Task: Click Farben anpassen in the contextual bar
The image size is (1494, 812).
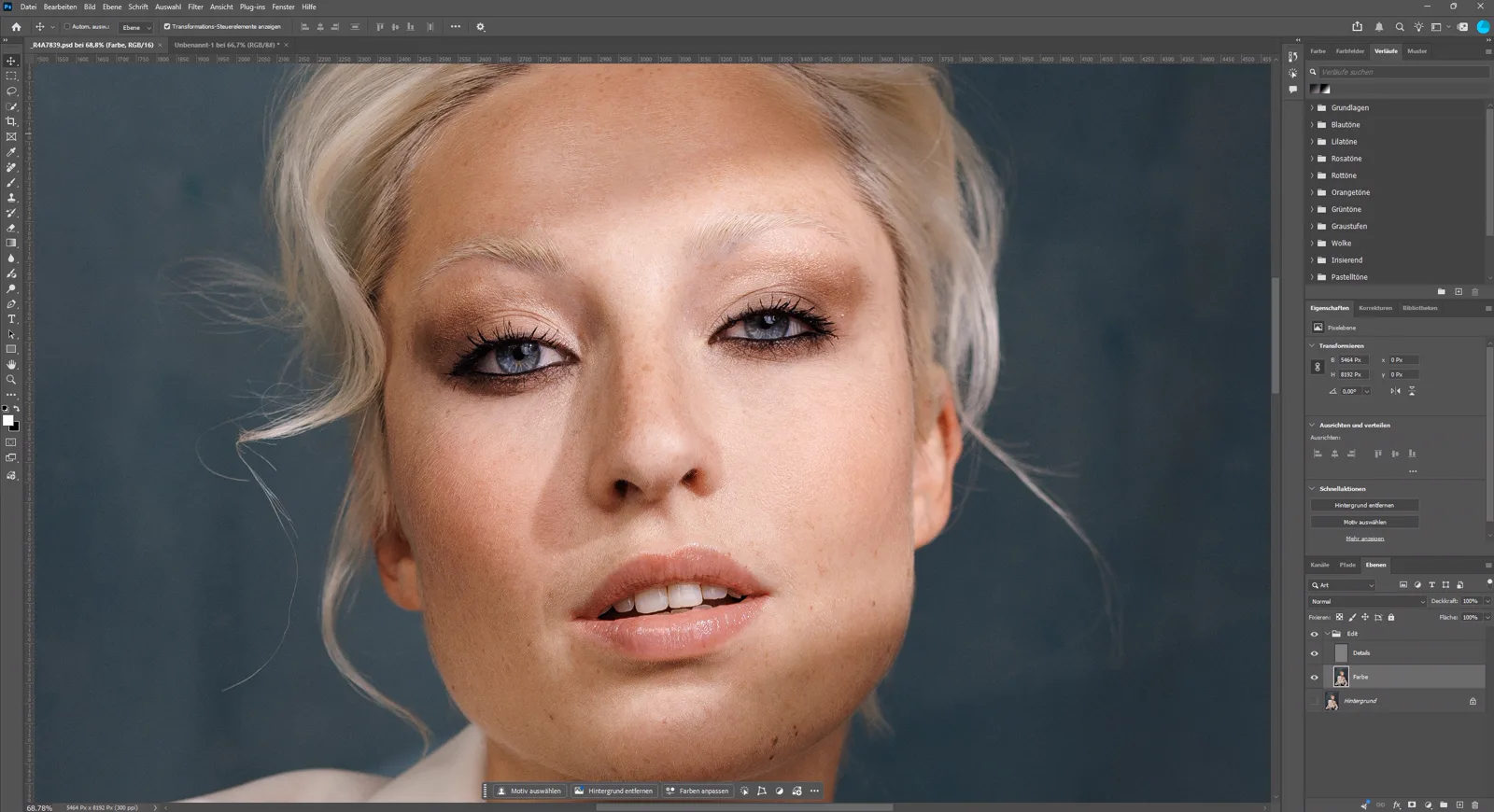Action: [x=697, y=791]
